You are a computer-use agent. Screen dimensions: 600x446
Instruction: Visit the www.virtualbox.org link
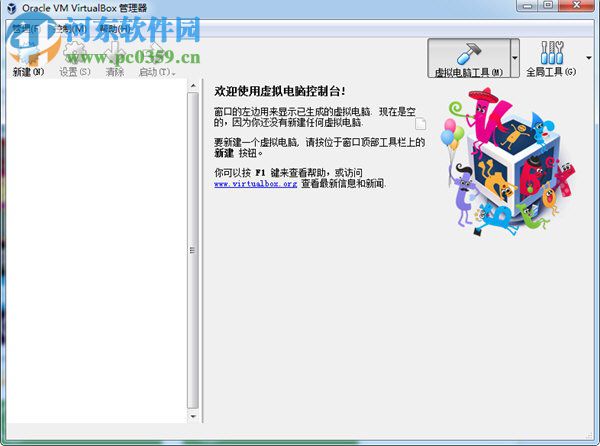click(256, 184)
